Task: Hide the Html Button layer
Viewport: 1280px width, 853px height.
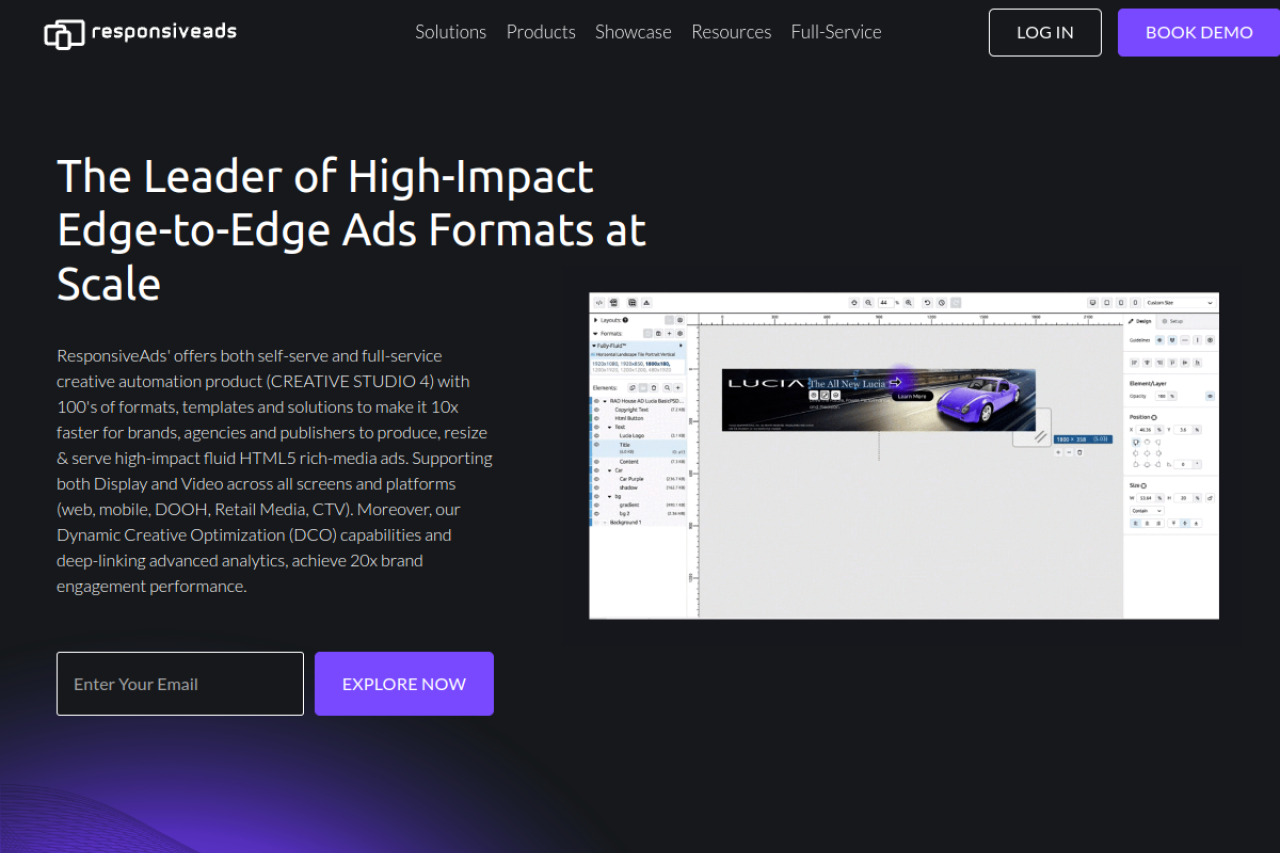Action: tap(597, 418)
